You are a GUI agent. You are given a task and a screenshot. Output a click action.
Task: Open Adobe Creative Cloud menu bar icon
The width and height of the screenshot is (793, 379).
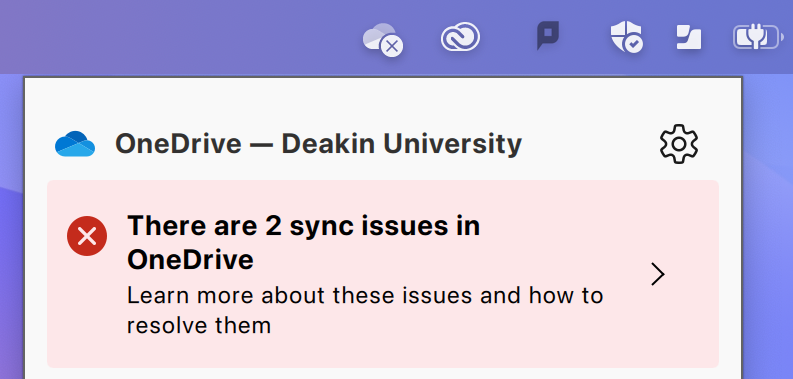460,37
